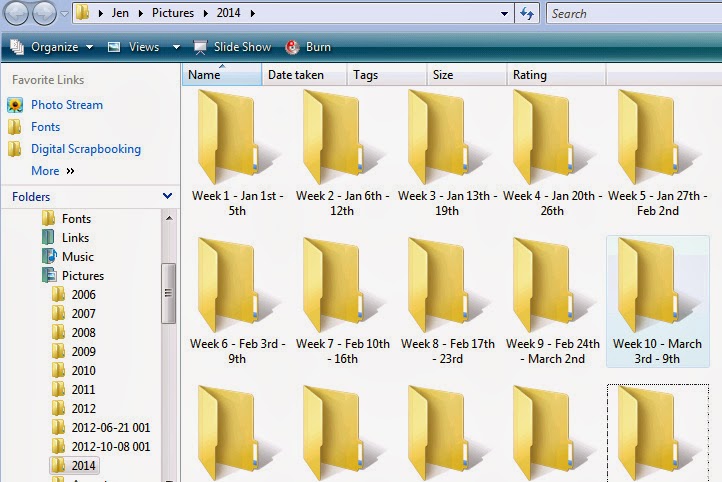Sort by the Size column header
Screen dimensions: 722x482
466,75
